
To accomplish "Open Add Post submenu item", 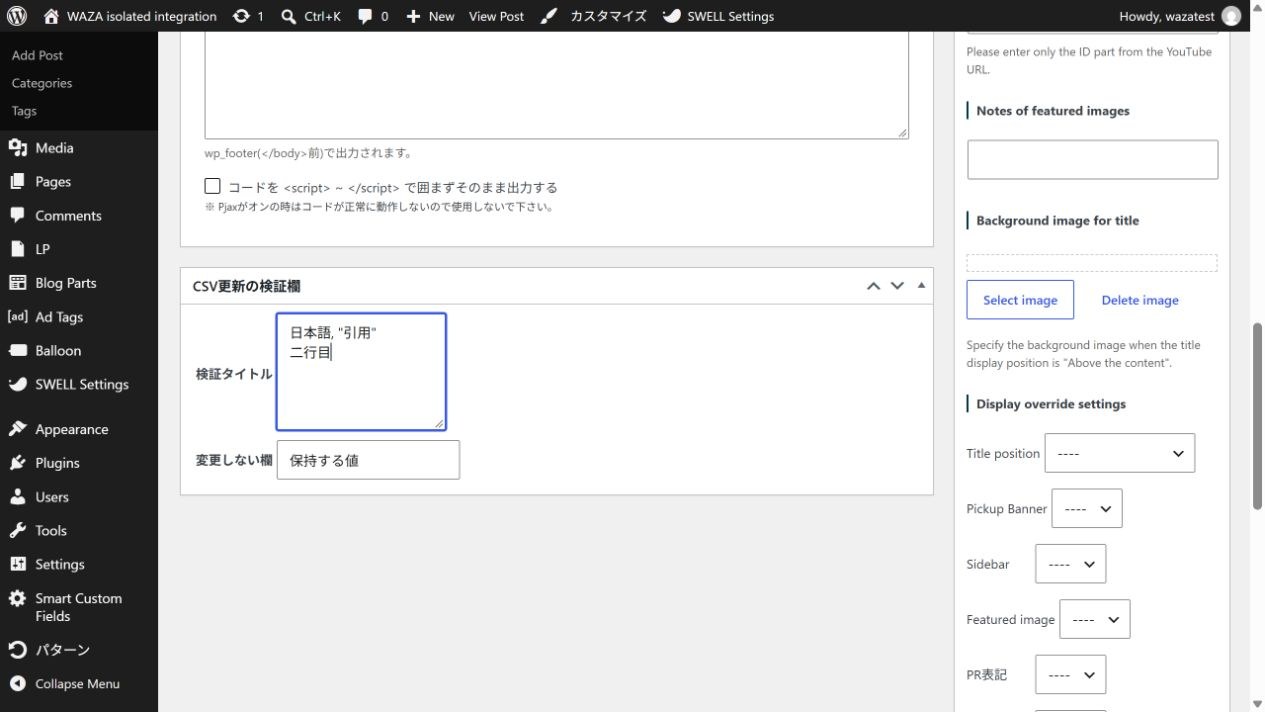I will point(37,55).
